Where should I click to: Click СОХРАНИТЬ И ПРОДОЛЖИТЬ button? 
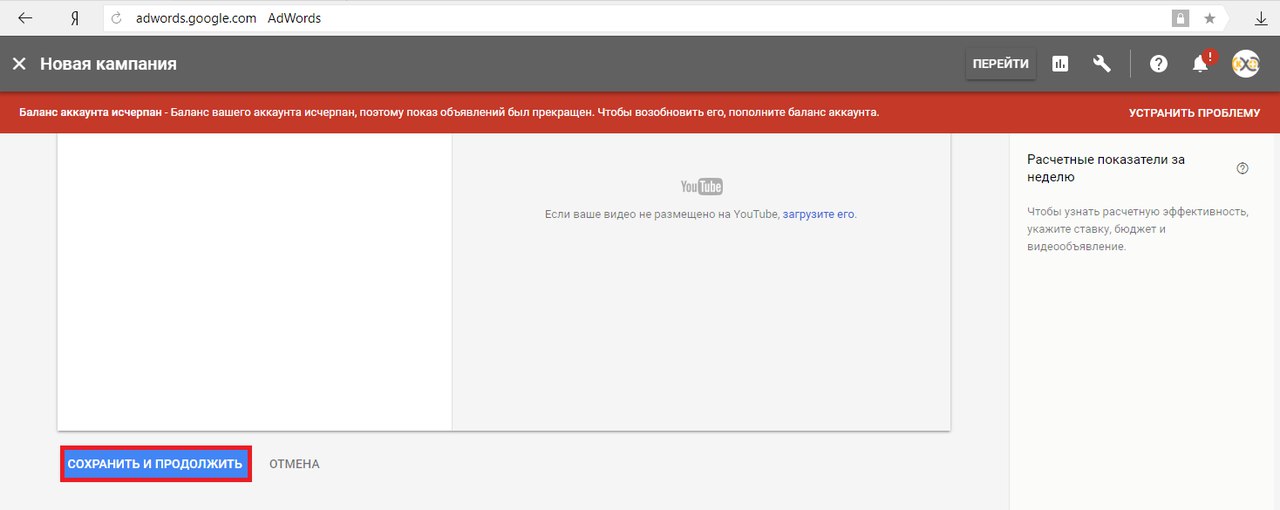point(155,464)
